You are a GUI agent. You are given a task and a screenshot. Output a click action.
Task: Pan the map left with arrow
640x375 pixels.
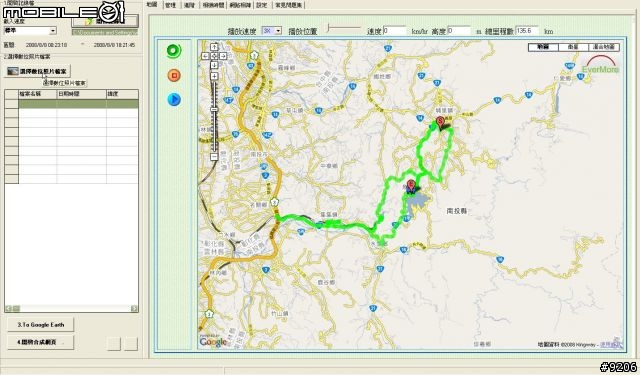[205, 56]
